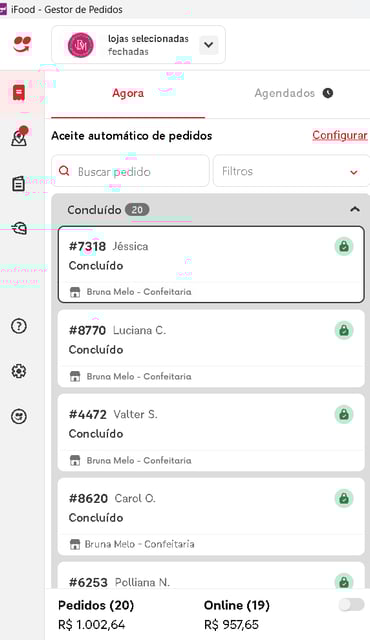Click the delivery helmet icon
The image size is (370, 640).
pos(19,228)
